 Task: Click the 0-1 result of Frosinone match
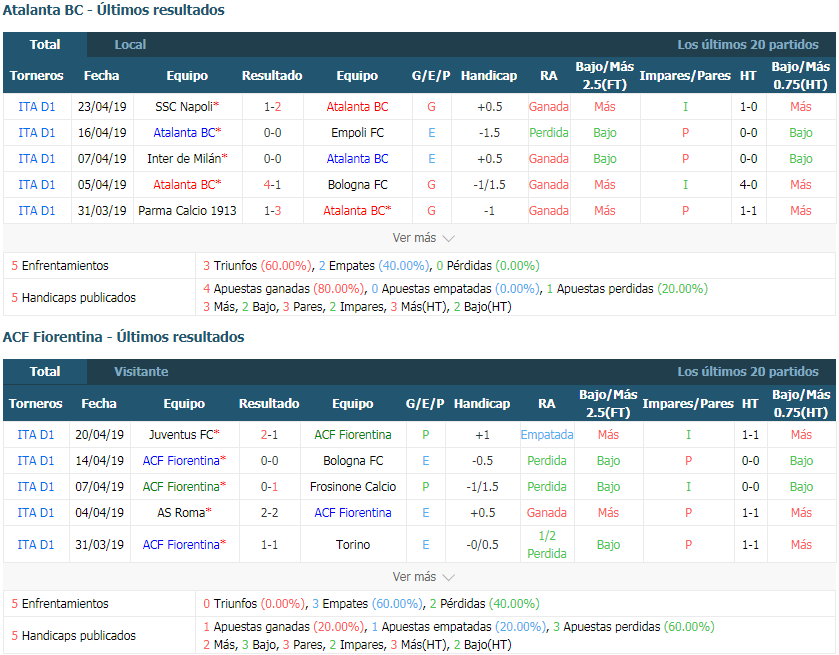269,486
